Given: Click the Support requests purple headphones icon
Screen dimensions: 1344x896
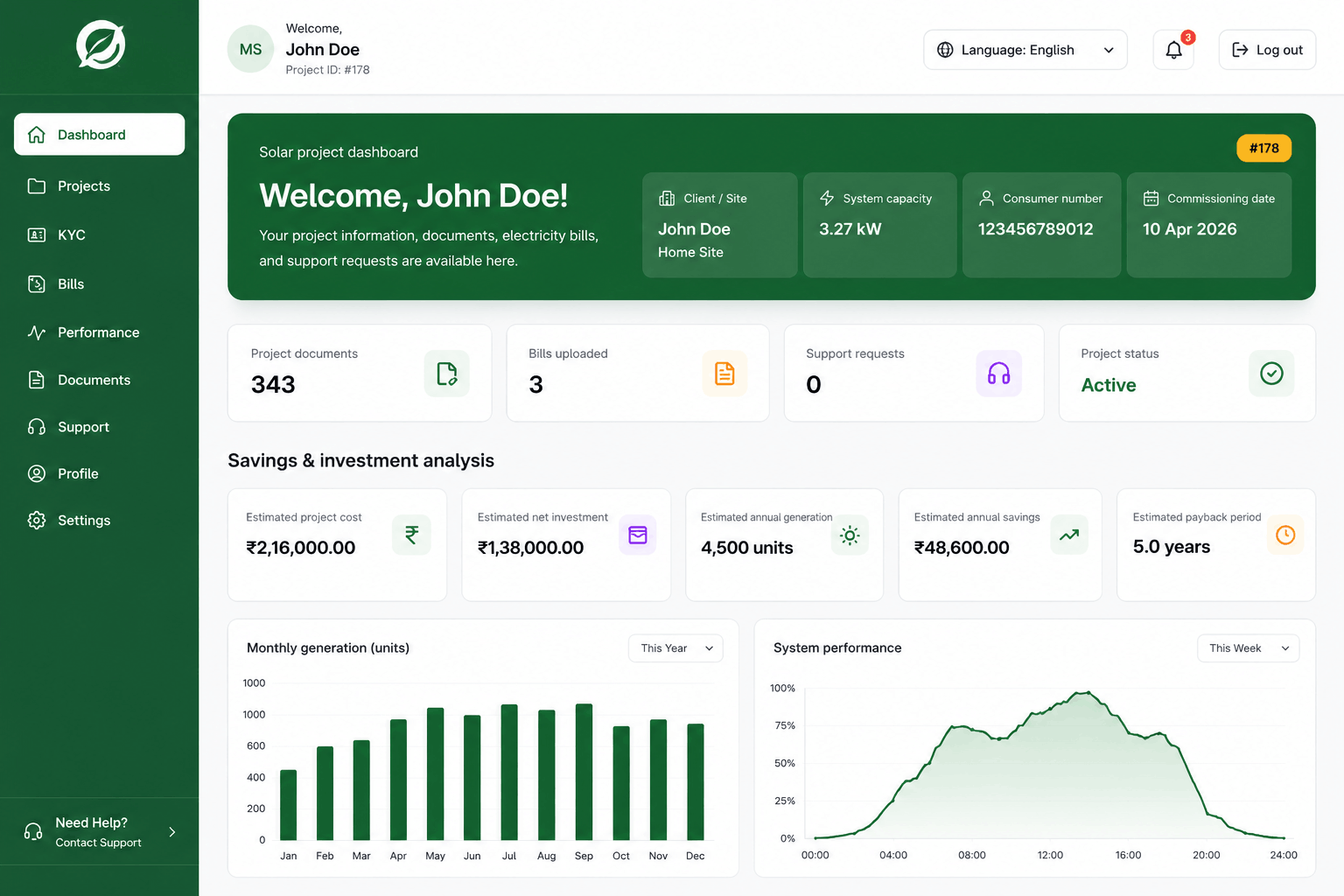Looking at the screenshot, I should [x=998, y=374].
